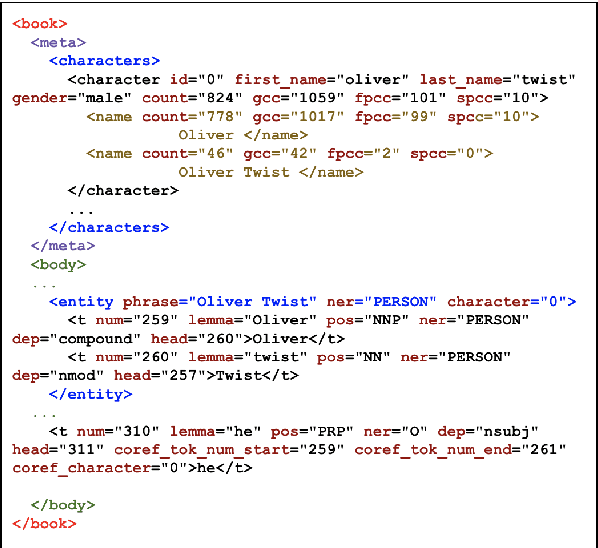This screenshot has width=598, height=548.
Task: Select the closing </characters> tag
Action: [109, 227]
